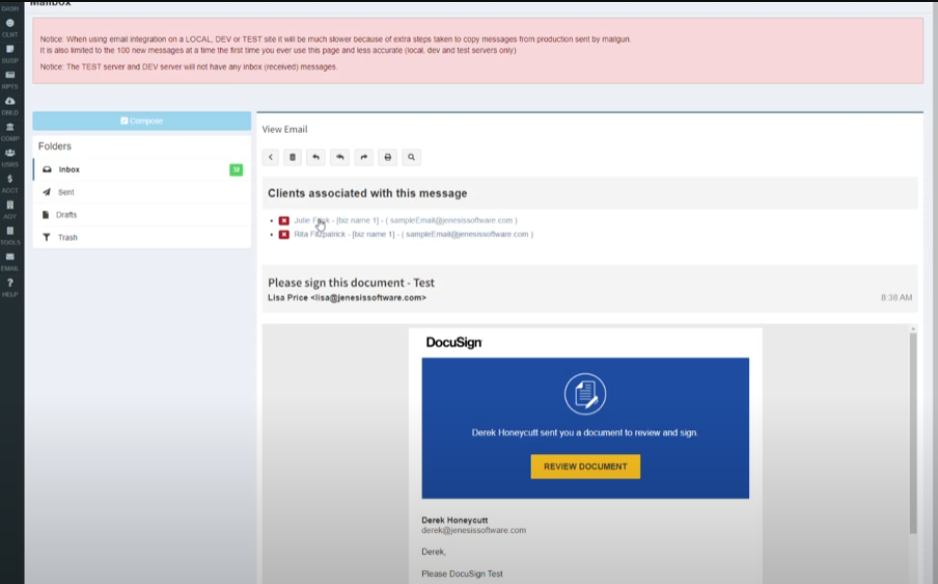The width and height of the screenshot is (938, 584).
Task: Open the HELP section in the sidebar
Action: [10, 287]
